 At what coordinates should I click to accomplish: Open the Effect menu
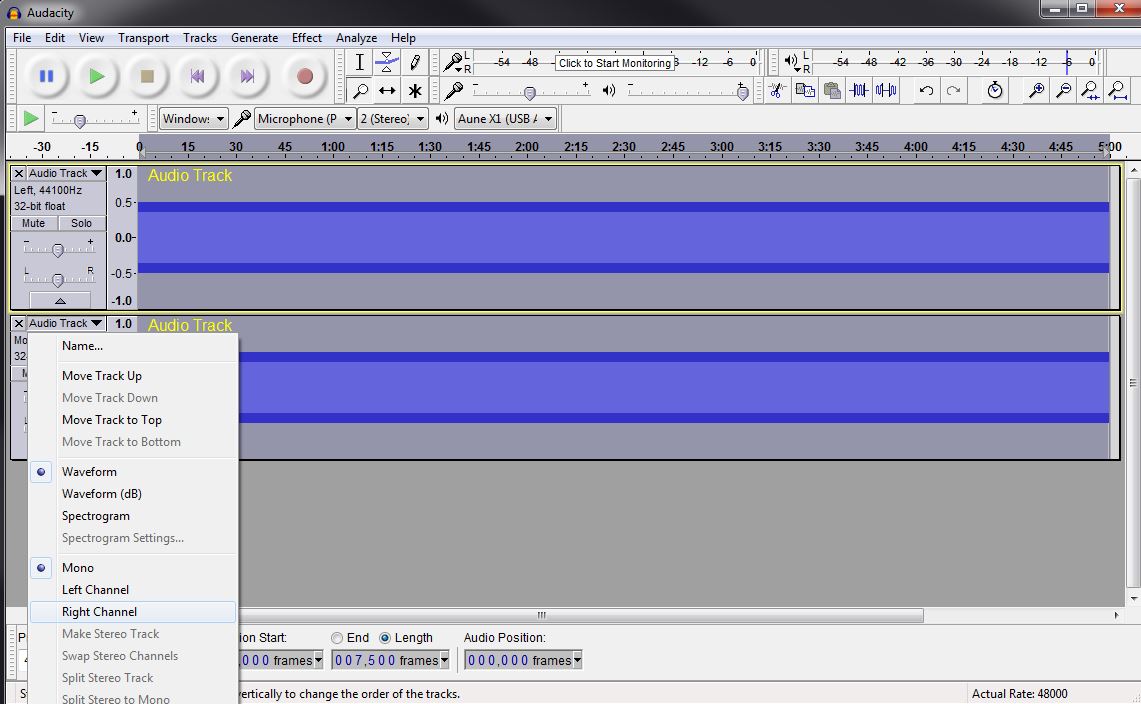[307, 38]
